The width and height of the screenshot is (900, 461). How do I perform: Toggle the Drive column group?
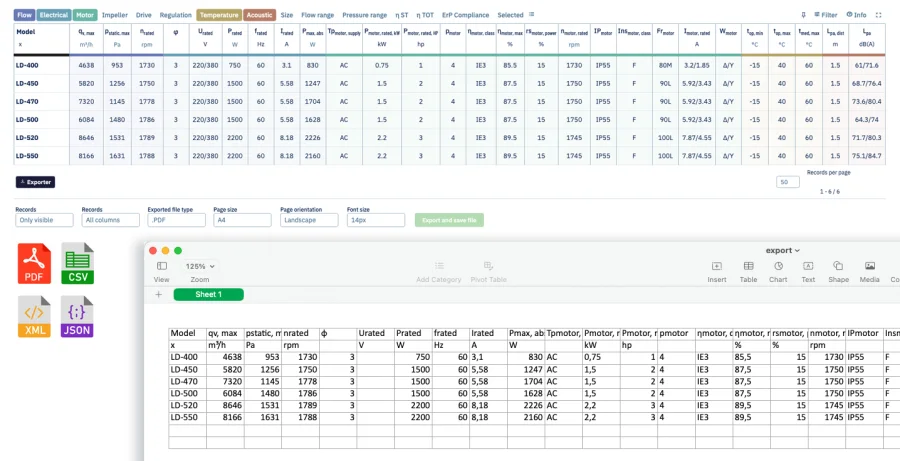click(x=143, y=15)
